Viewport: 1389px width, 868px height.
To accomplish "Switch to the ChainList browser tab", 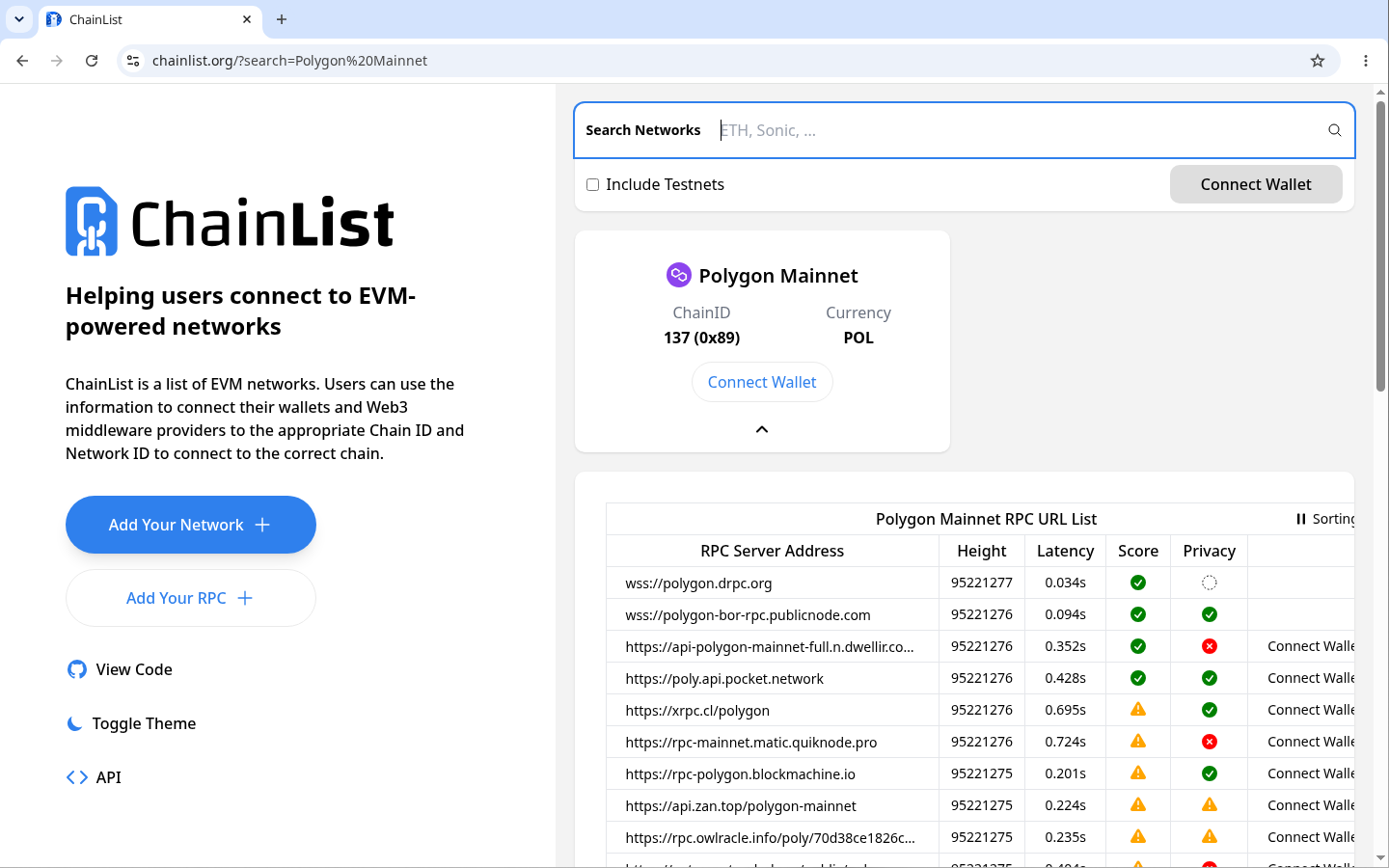I will [150, 19].
